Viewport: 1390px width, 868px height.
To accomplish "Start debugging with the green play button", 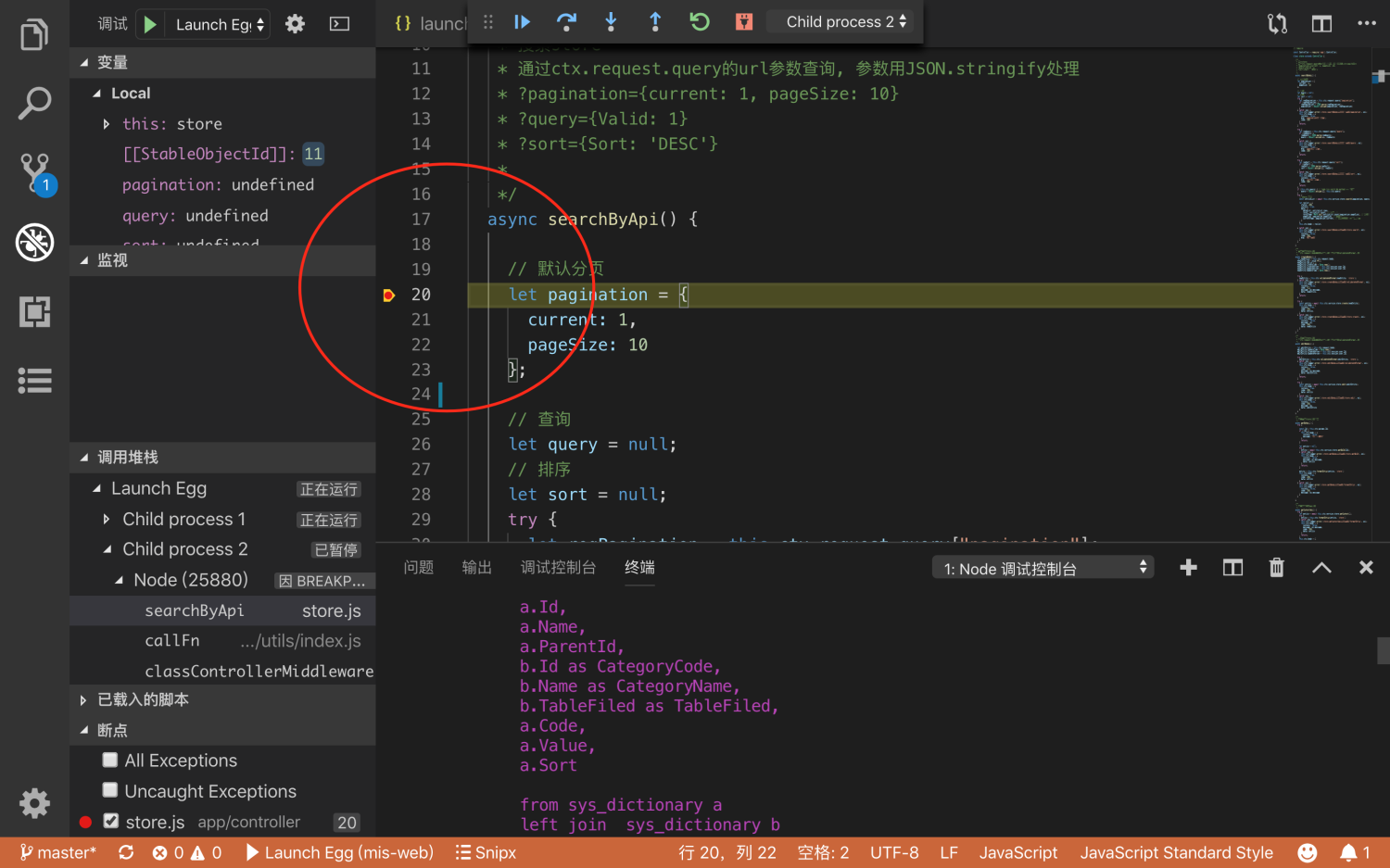I will coord(150,24).
